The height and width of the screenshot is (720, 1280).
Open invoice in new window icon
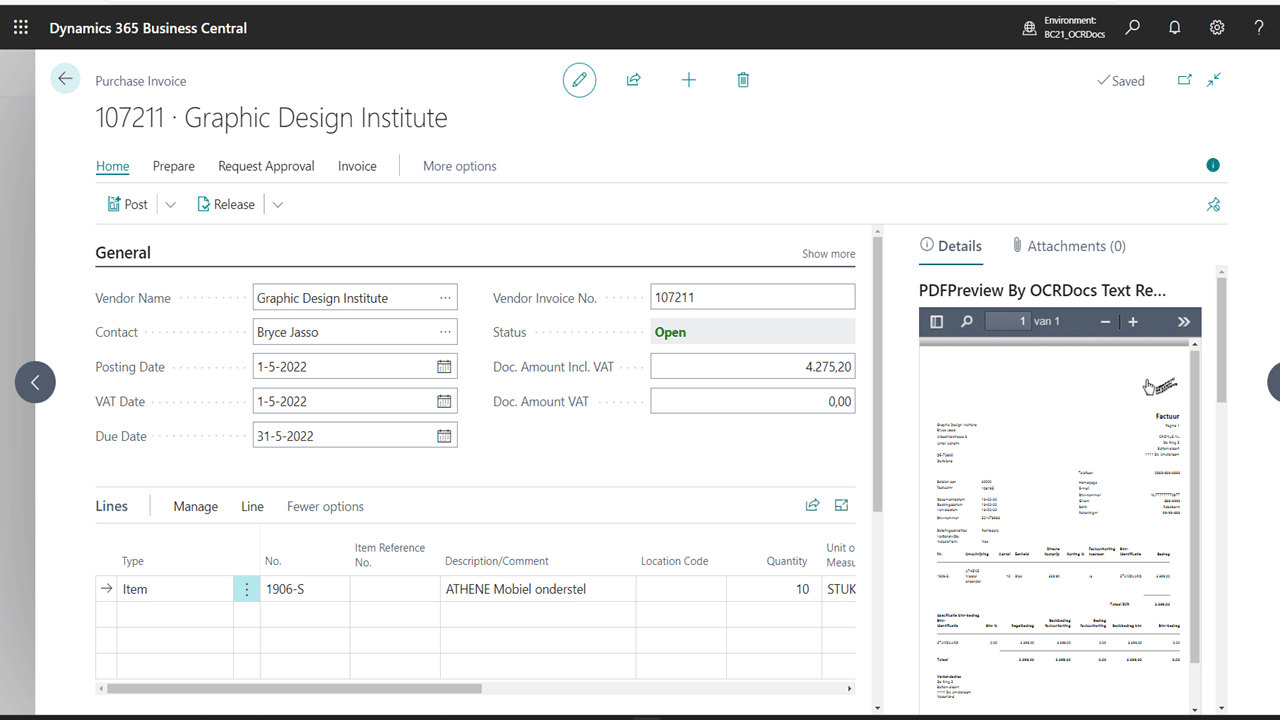coord(1184,80)
